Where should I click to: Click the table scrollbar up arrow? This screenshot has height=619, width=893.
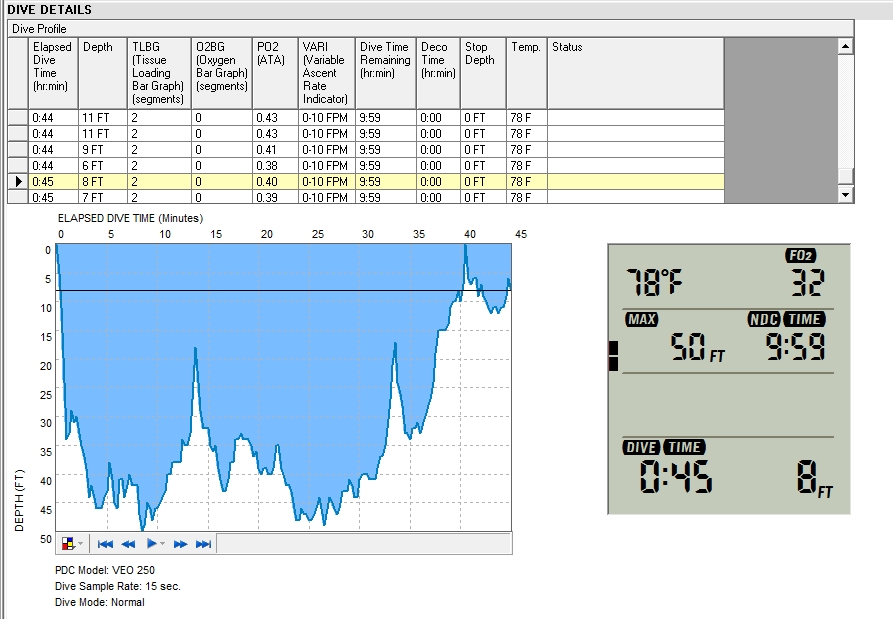tap(846, 46)
